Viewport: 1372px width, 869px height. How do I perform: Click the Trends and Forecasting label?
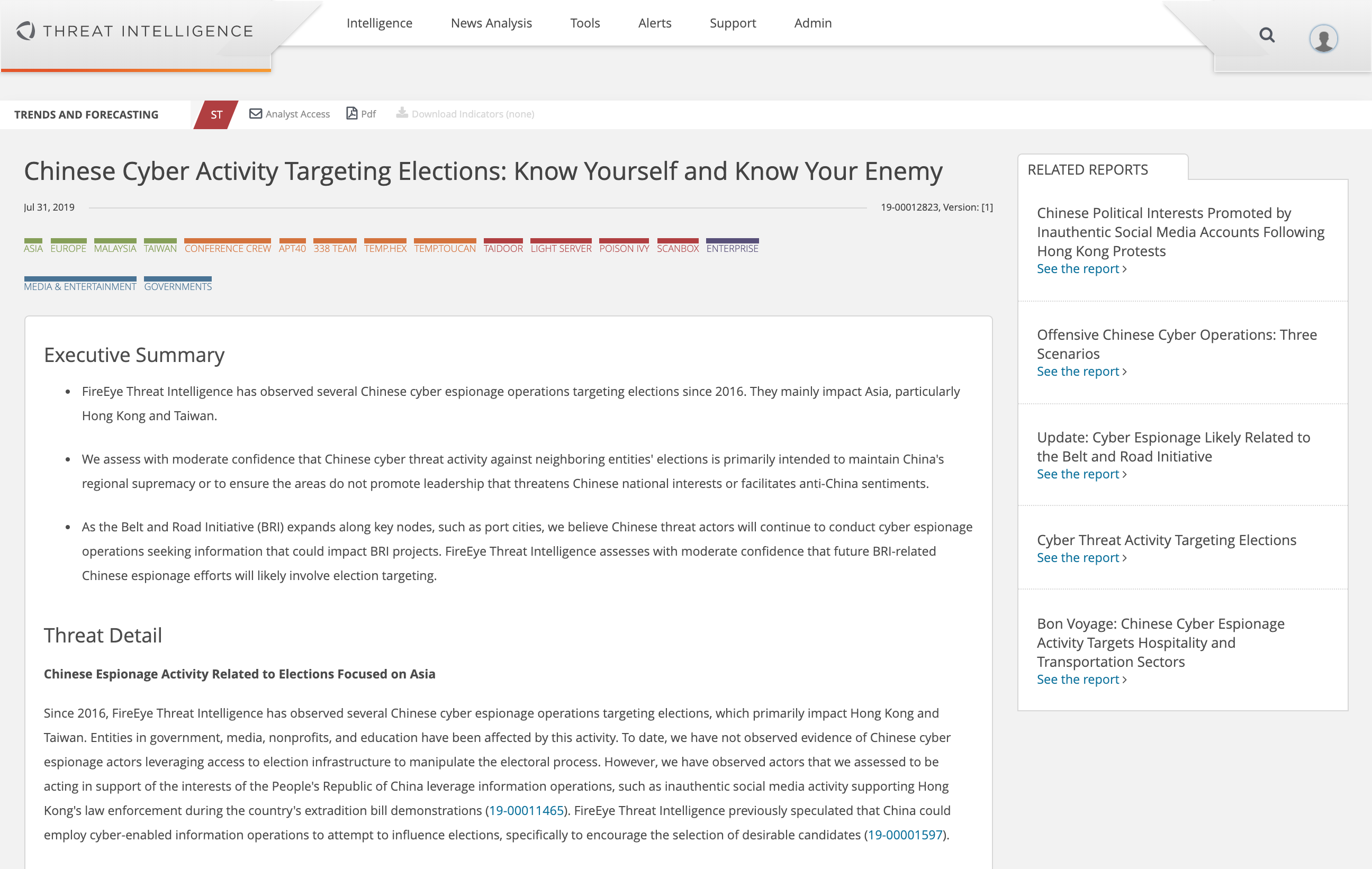pos(86,114)
